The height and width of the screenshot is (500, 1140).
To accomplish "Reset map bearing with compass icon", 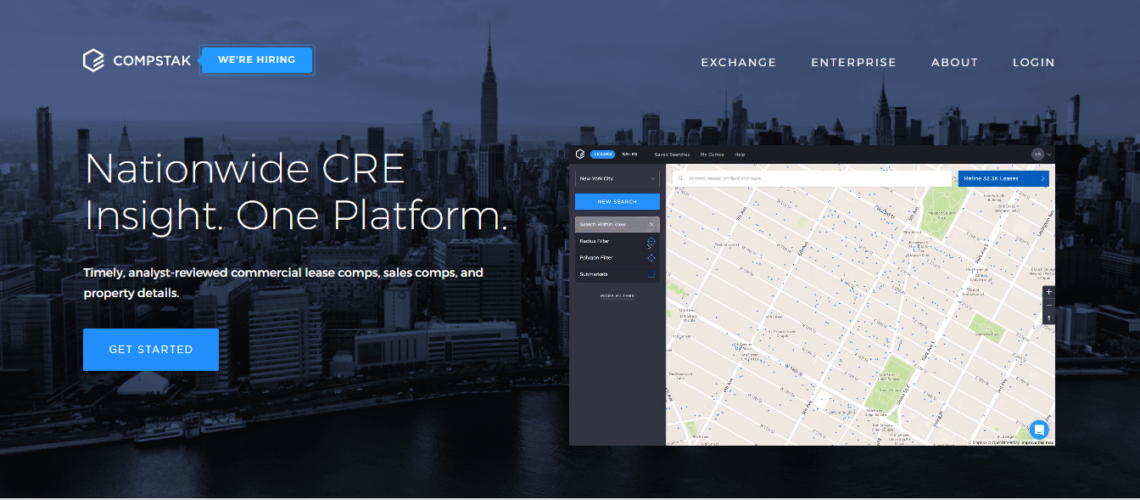I will point(1048,318).
